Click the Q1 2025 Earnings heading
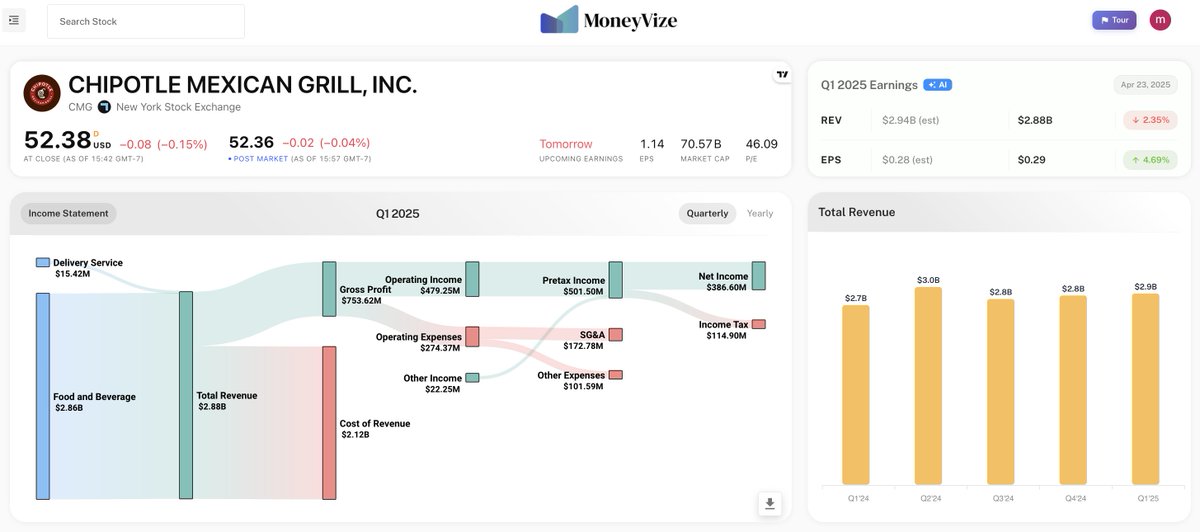Image resolution: width=1200 pixels, height=532 pixels. (x=869, y=85)
